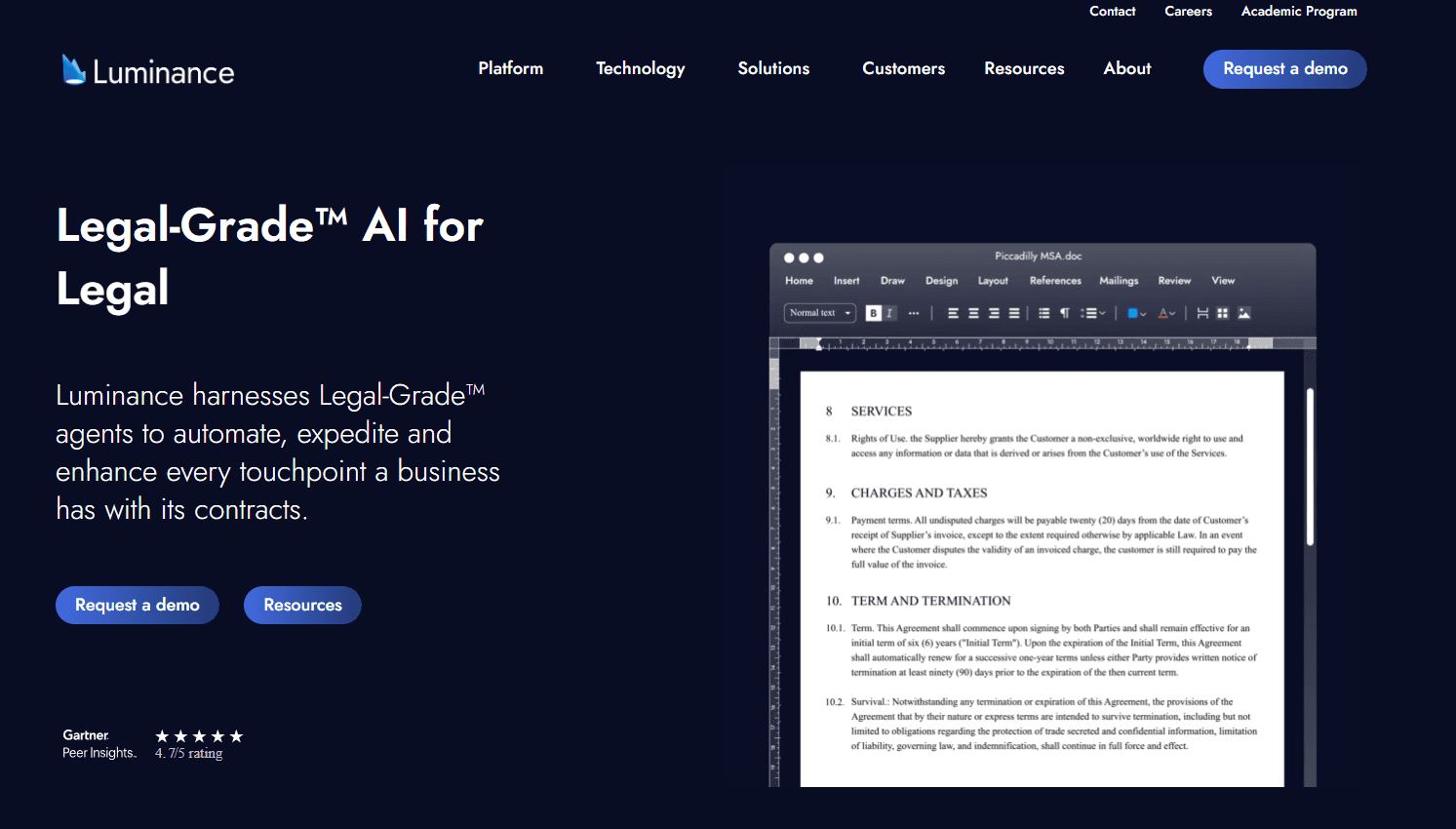Center align text in document toolbar
Viewport: 1456px width, 829px height.
973,313
